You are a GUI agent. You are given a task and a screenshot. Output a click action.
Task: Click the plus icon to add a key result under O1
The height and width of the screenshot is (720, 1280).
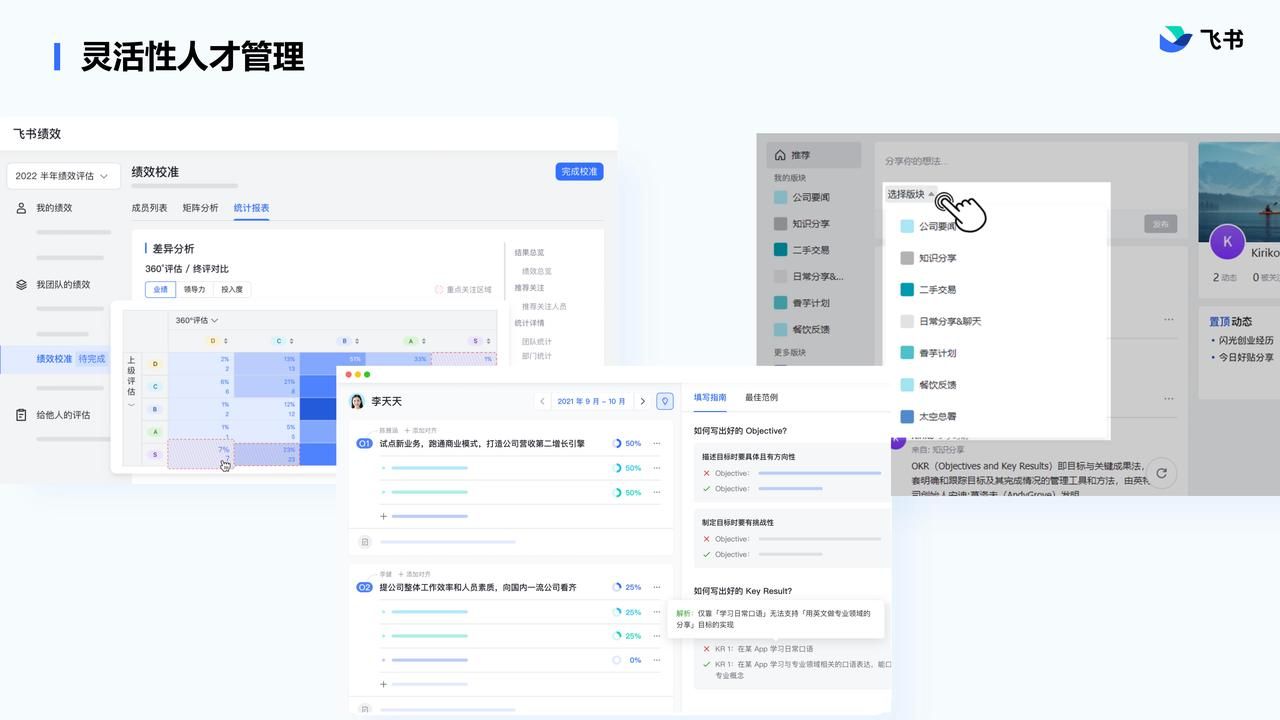383,516
